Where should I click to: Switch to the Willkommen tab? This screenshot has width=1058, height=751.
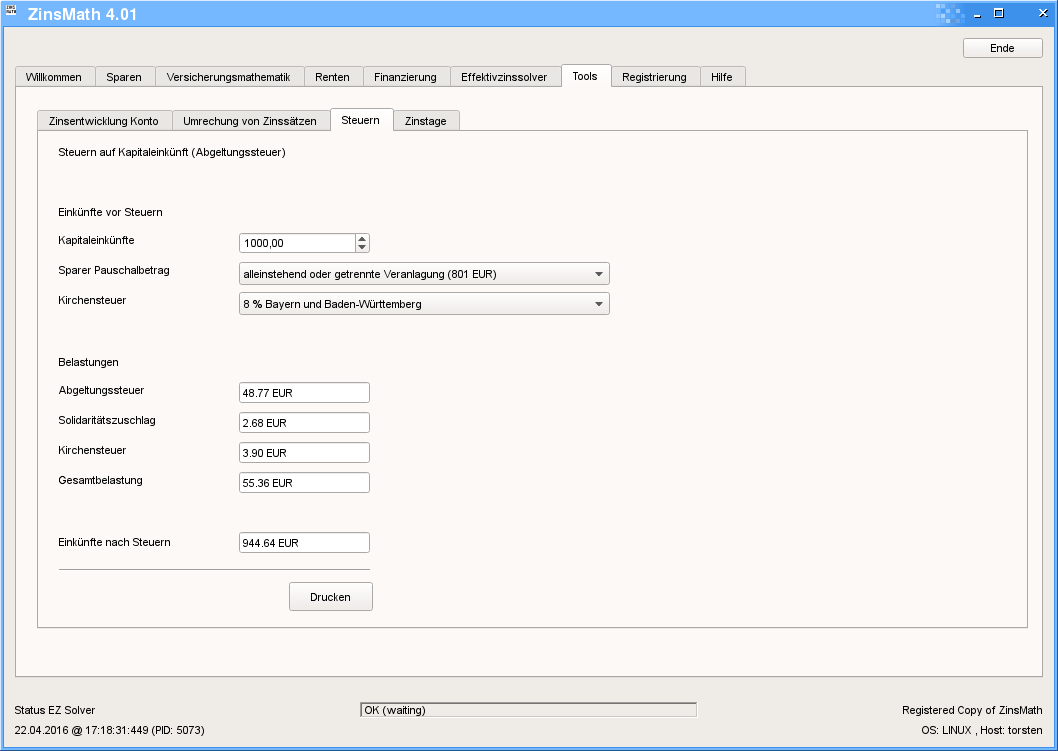[54, 77]
